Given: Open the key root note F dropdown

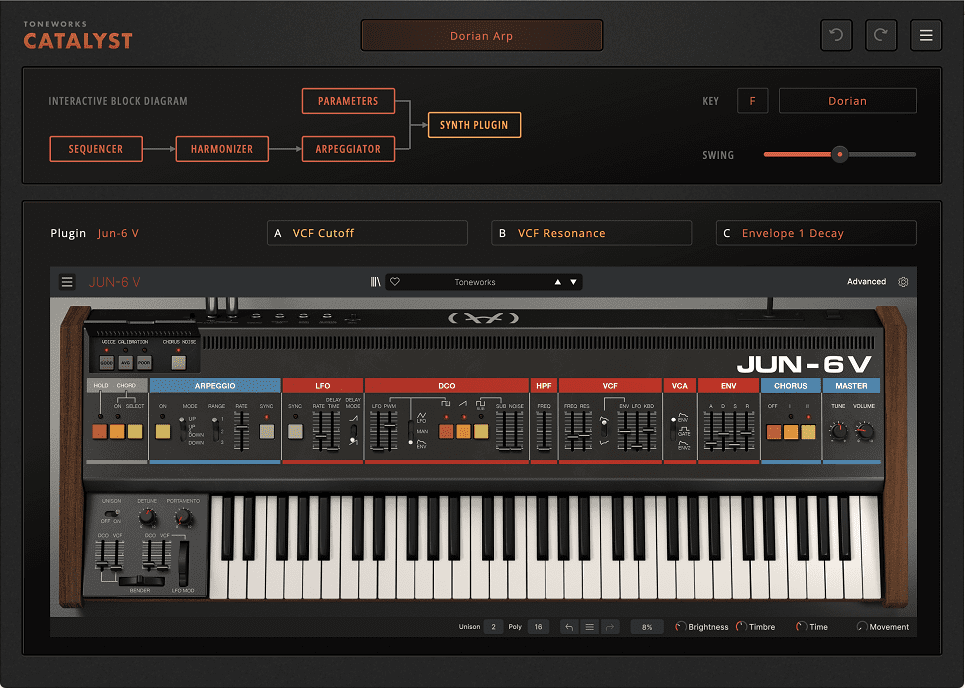Looking at the screenshot, I should [x=752, y=101].
